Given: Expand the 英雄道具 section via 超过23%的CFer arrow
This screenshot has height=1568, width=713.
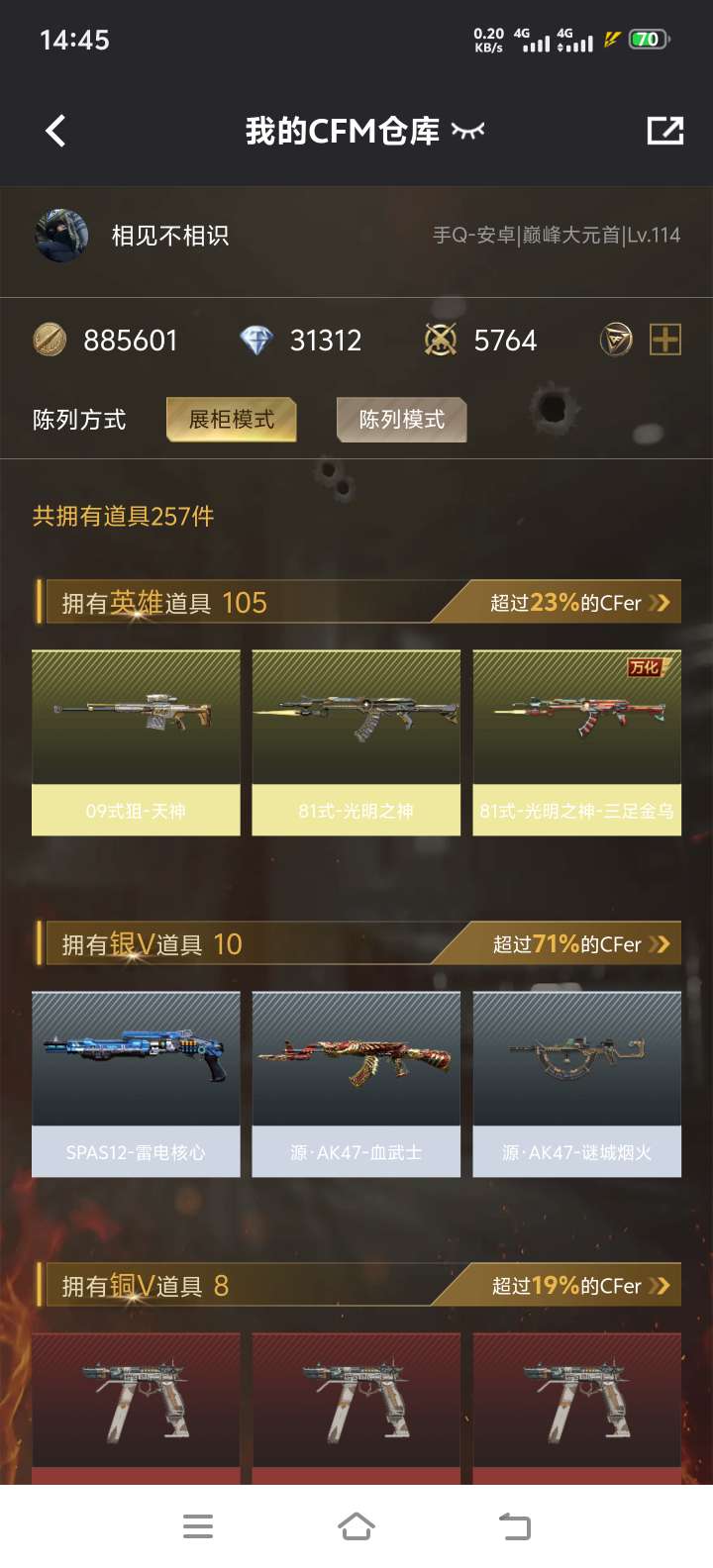Looking at the screenshot, I should pyautogui.click(x=579, y=603).
